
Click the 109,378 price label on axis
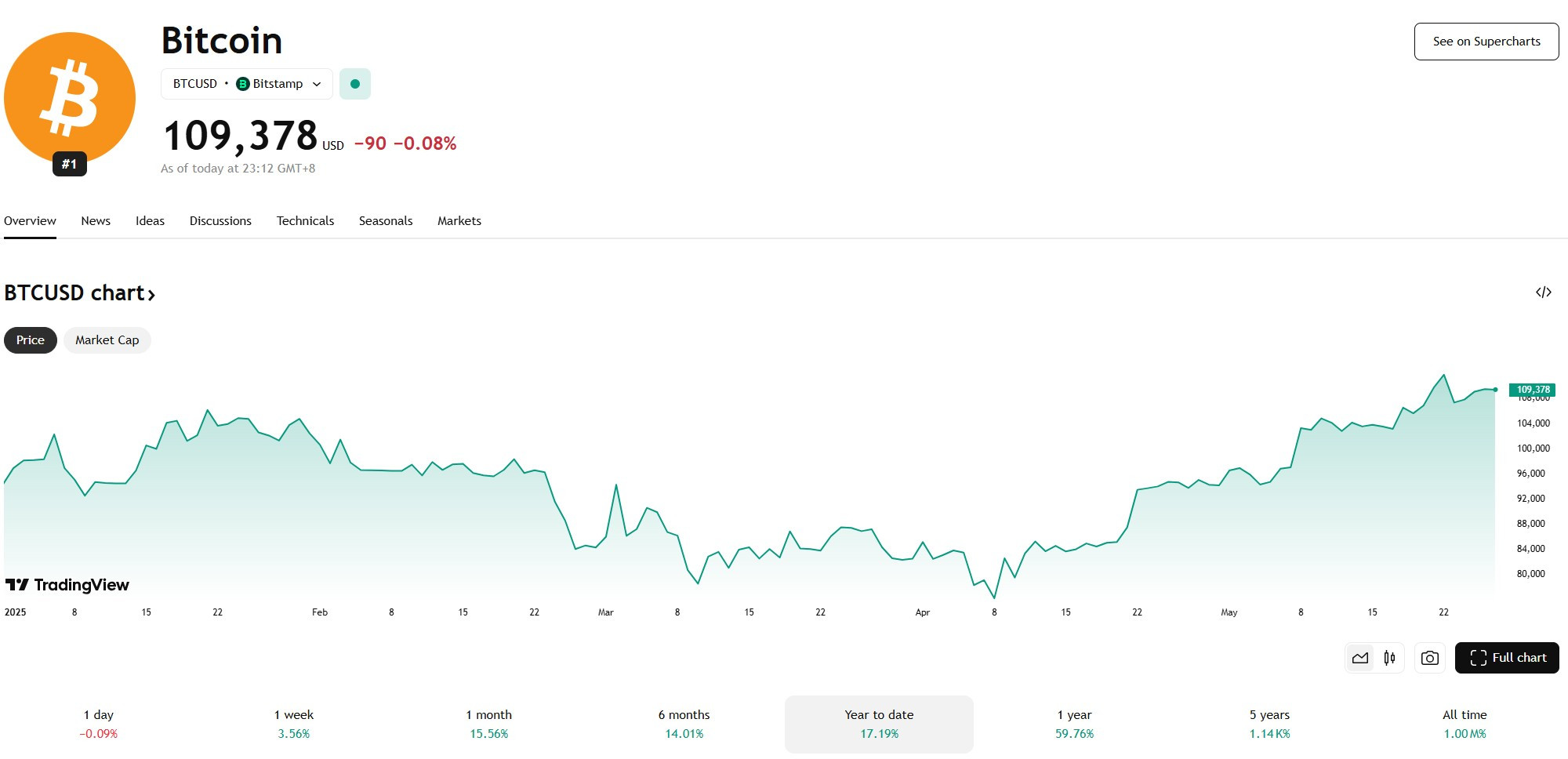pos(1533,390)
